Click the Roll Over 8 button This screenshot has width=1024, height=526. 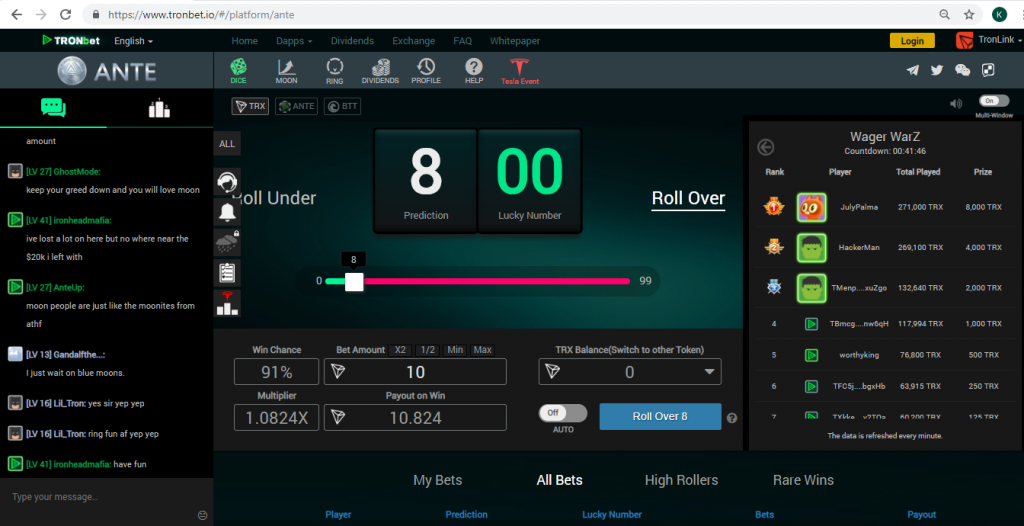pos(660,416)
